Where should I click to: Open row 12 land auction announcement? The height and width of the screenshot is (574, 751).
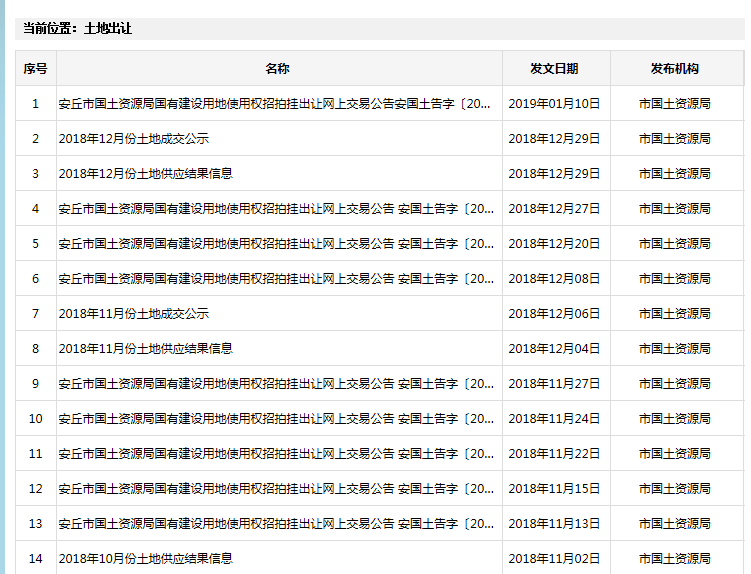coord(276,488)
